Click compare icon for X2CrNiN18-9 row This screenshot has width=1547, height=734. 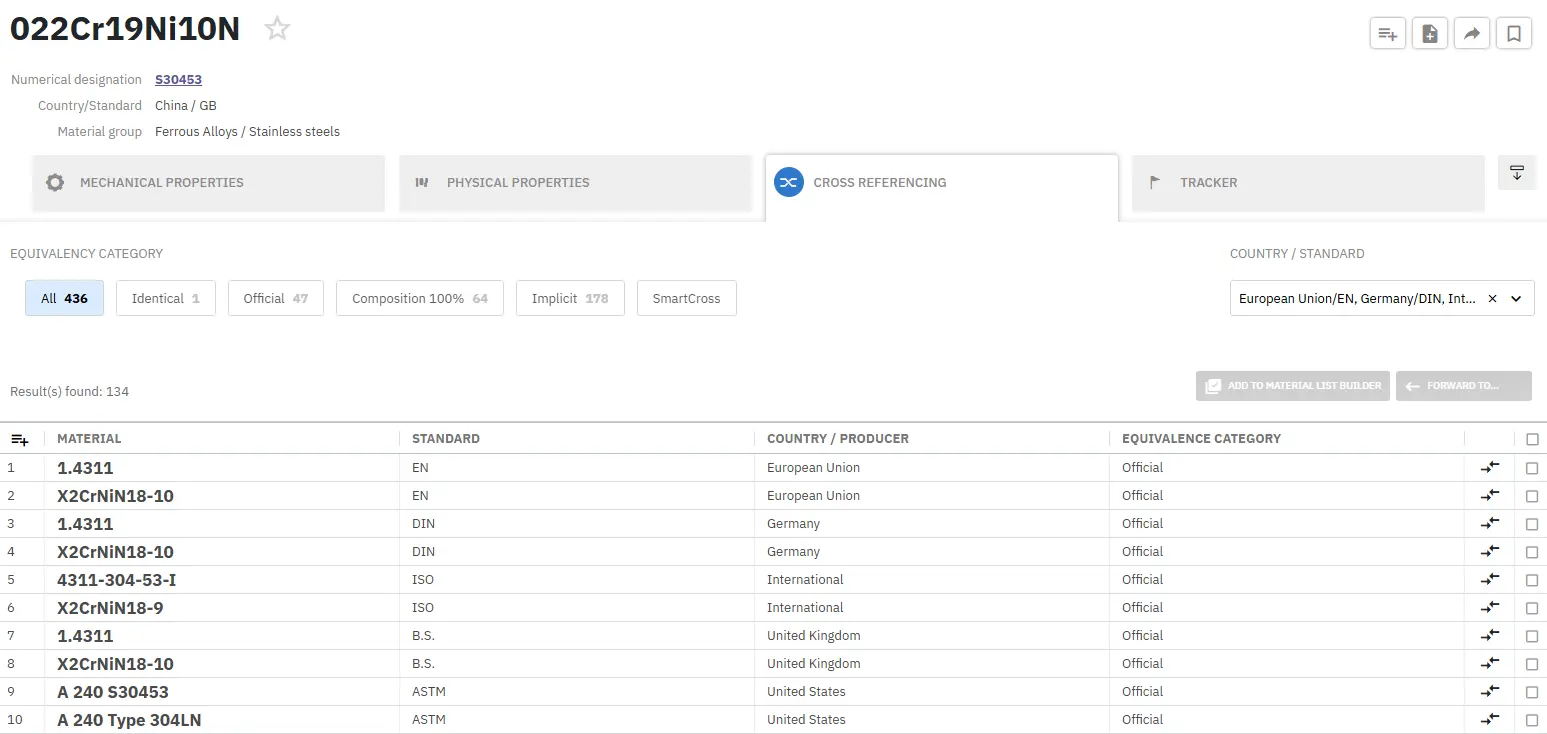(x=1490, y=607)
